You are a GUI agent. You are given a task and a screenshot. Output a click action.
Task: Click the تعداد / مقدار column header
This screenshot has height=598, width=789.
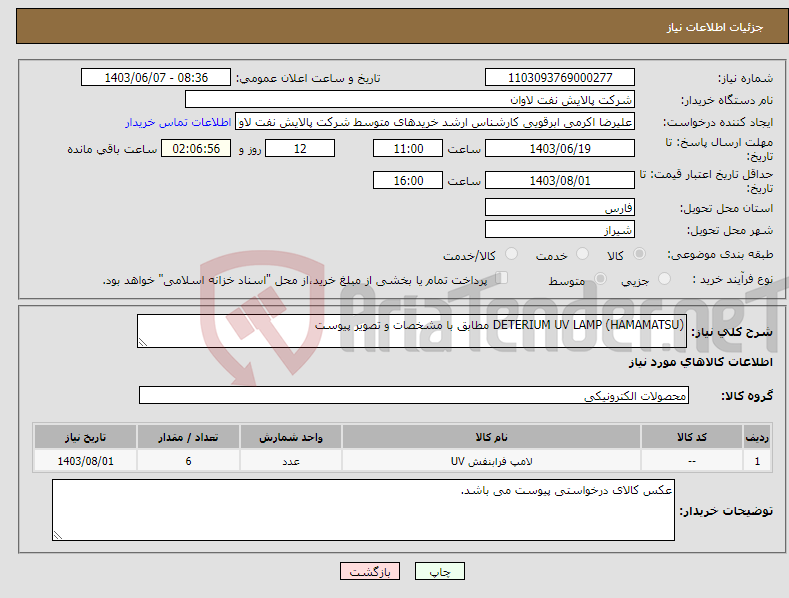click(188, 437)
